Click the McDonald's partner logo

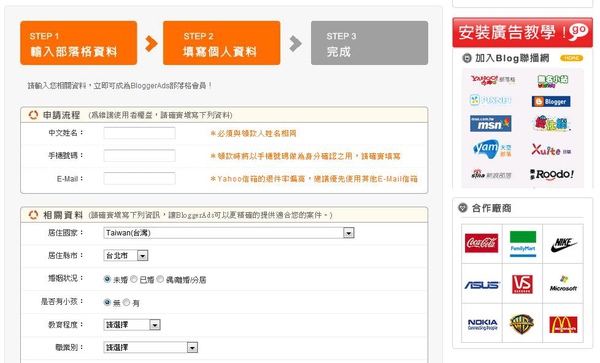click(x=563, y=324)
